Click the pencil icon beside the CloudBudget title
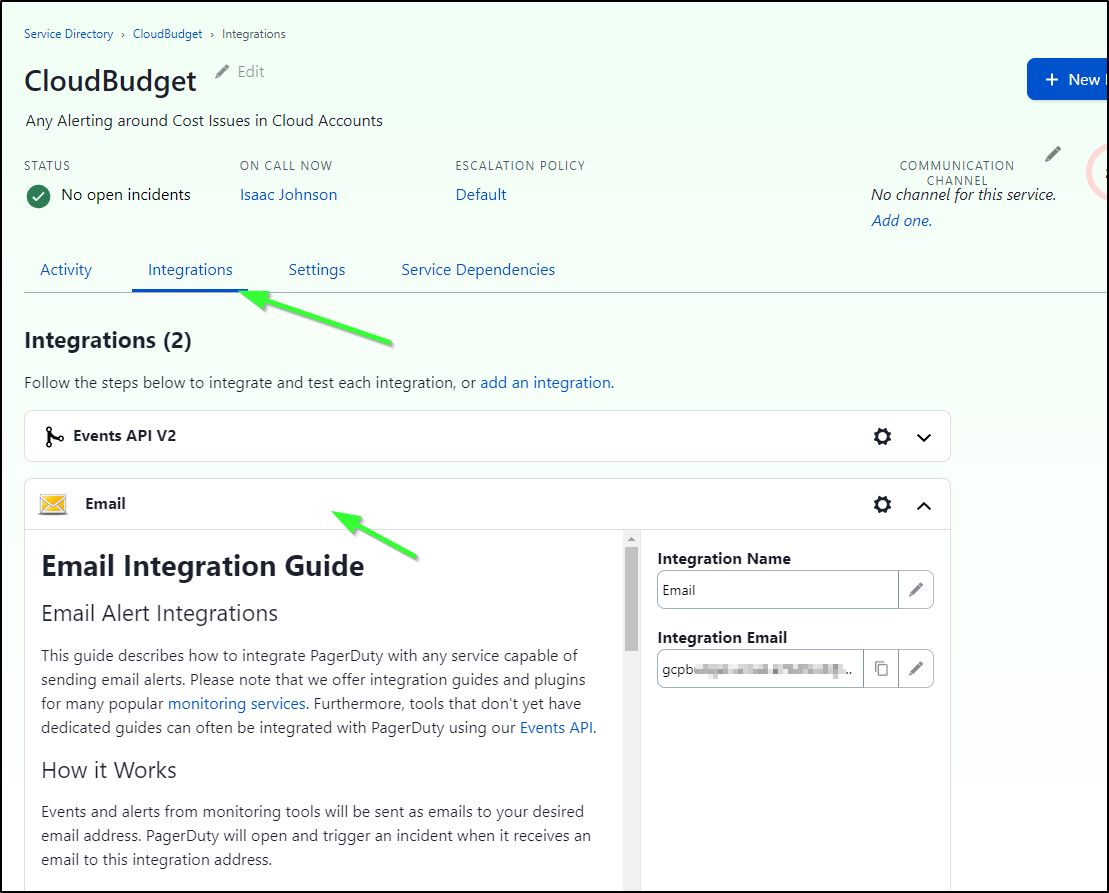Viewport: 1109px width, 893px height. [222, 71]
